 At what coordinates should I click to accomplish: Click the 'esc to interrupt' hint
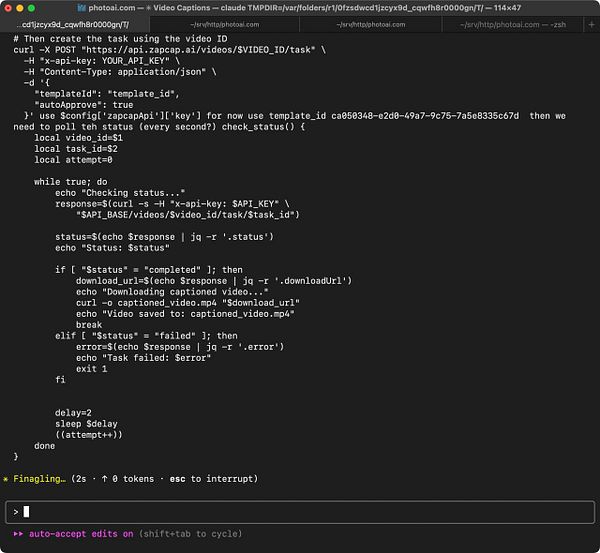[x=214, y=479]
